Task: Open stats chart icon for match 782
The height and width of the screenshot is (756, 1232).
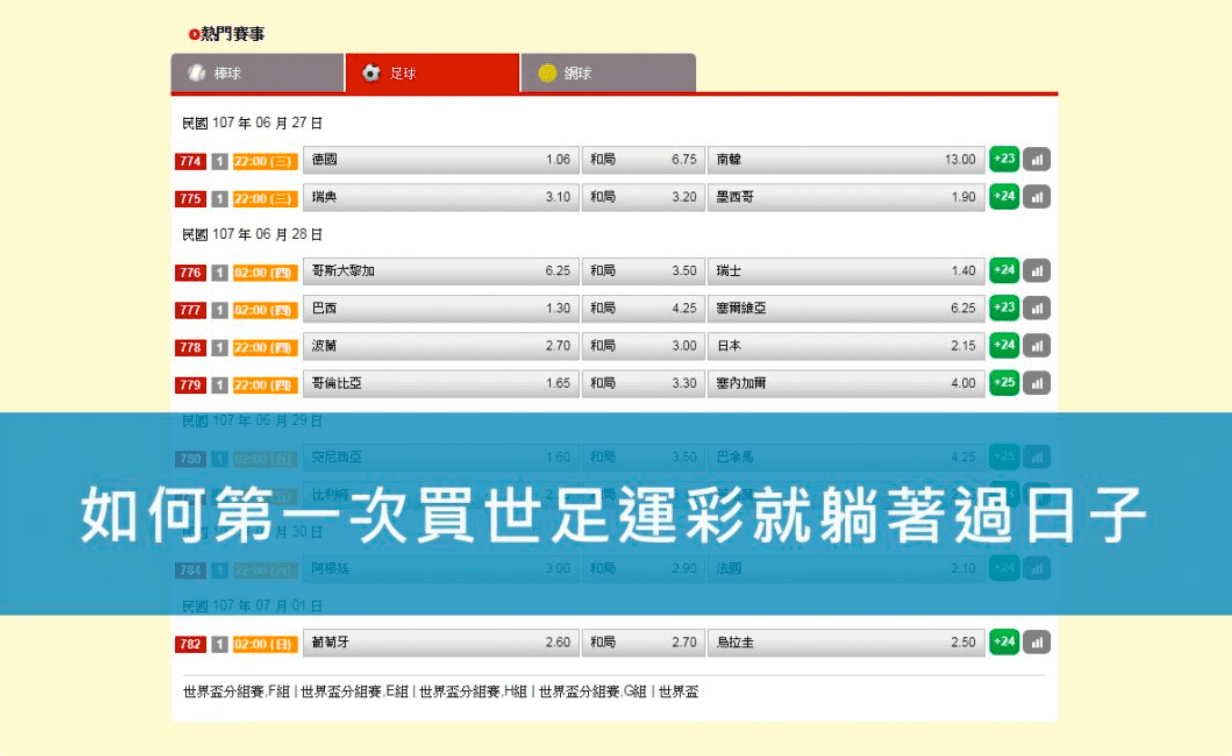Action: (x=1037, y=643)
